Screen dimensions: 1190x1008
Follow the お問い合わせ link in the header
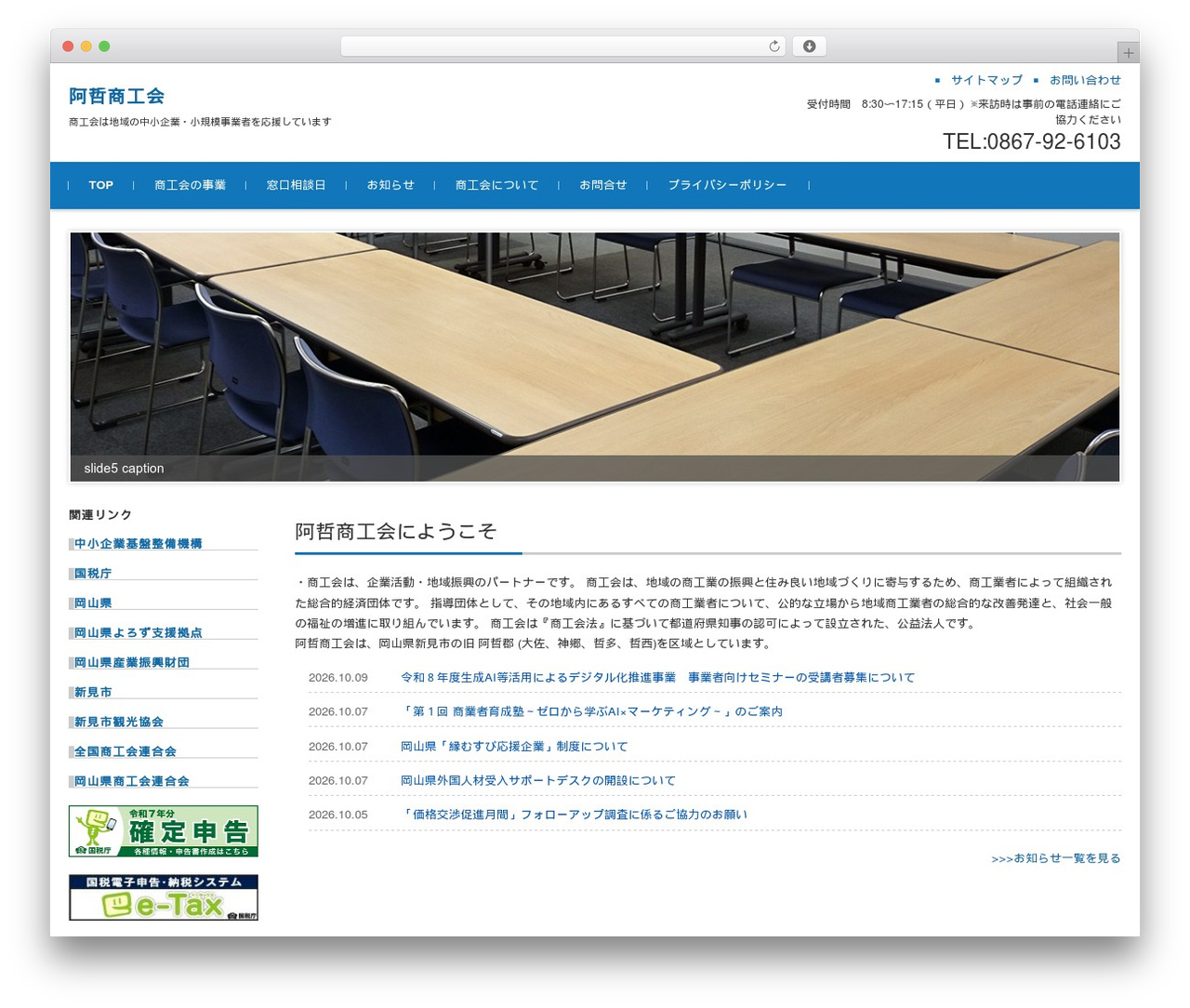1085,80
